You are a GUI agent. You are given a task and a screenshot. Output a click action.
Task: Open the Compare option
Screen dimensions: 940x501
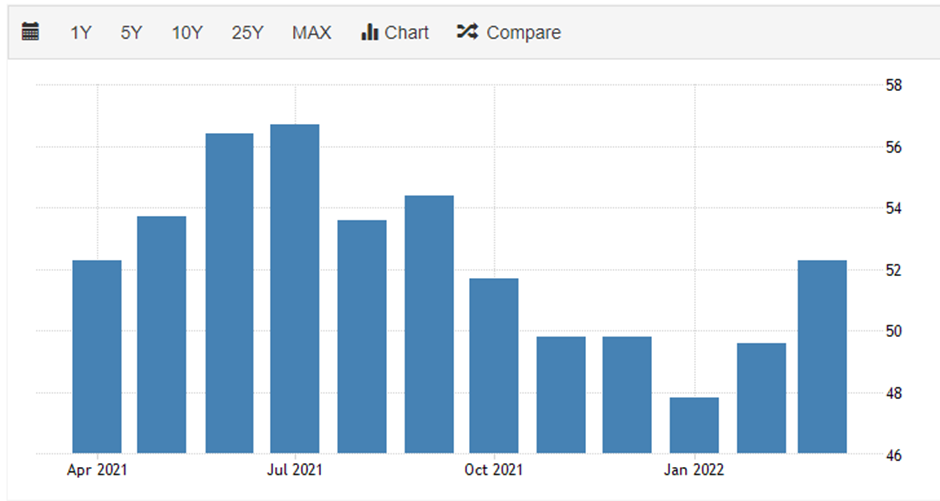point(508,32)
